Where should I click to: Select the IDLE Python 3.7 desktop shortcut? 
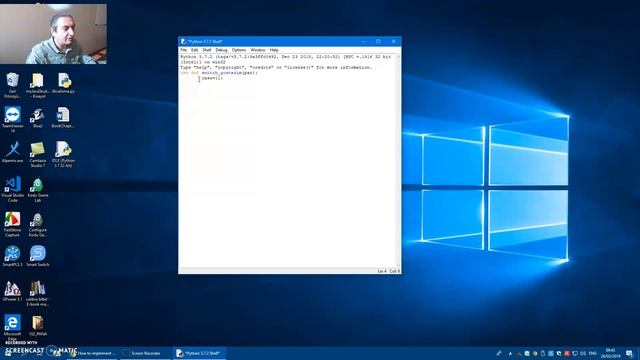[63, 155]
